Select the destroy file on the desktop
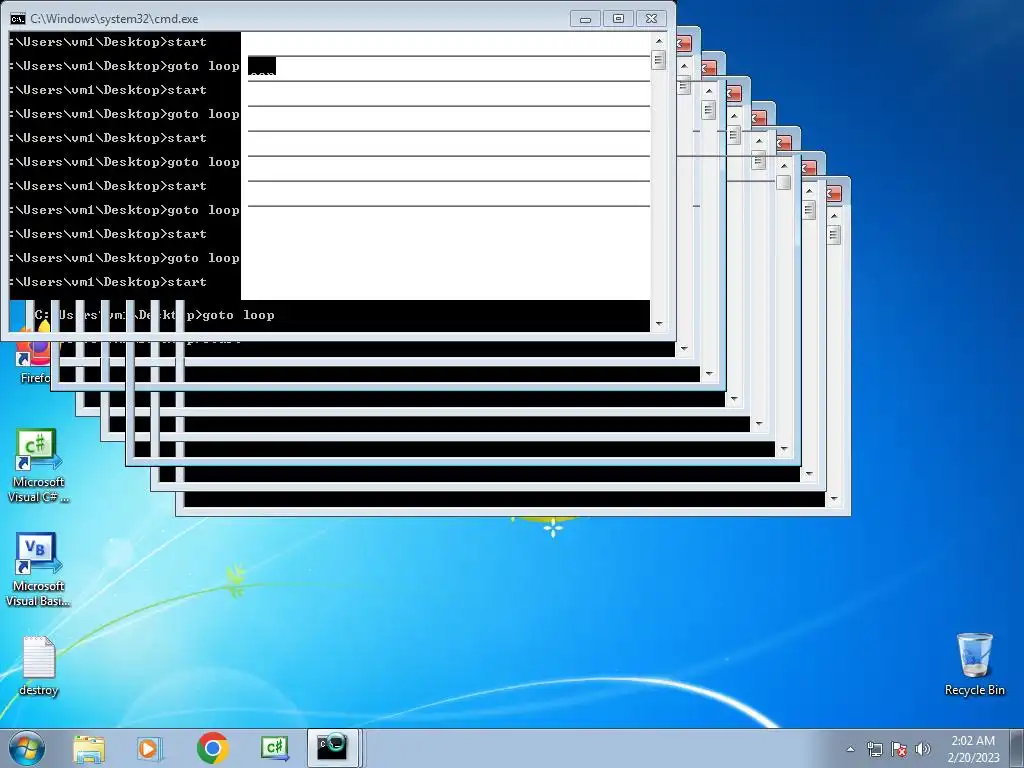1024x768 pixels. [39, 666]
